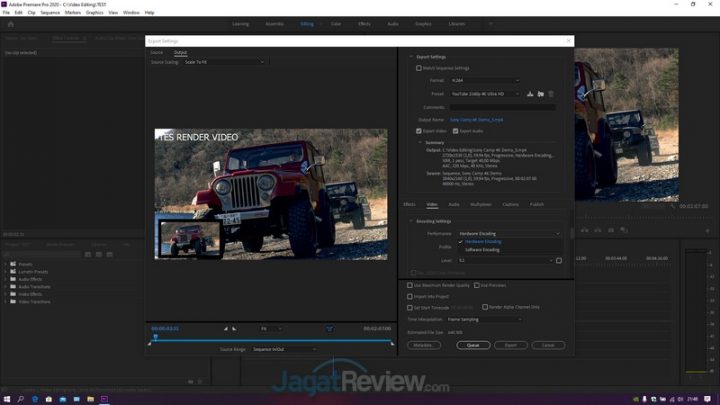Image resolution: width=720 pixels, height=405 pixels.
Task: Enable Use Maximum Render Quality
Action: tap(410, 285)
